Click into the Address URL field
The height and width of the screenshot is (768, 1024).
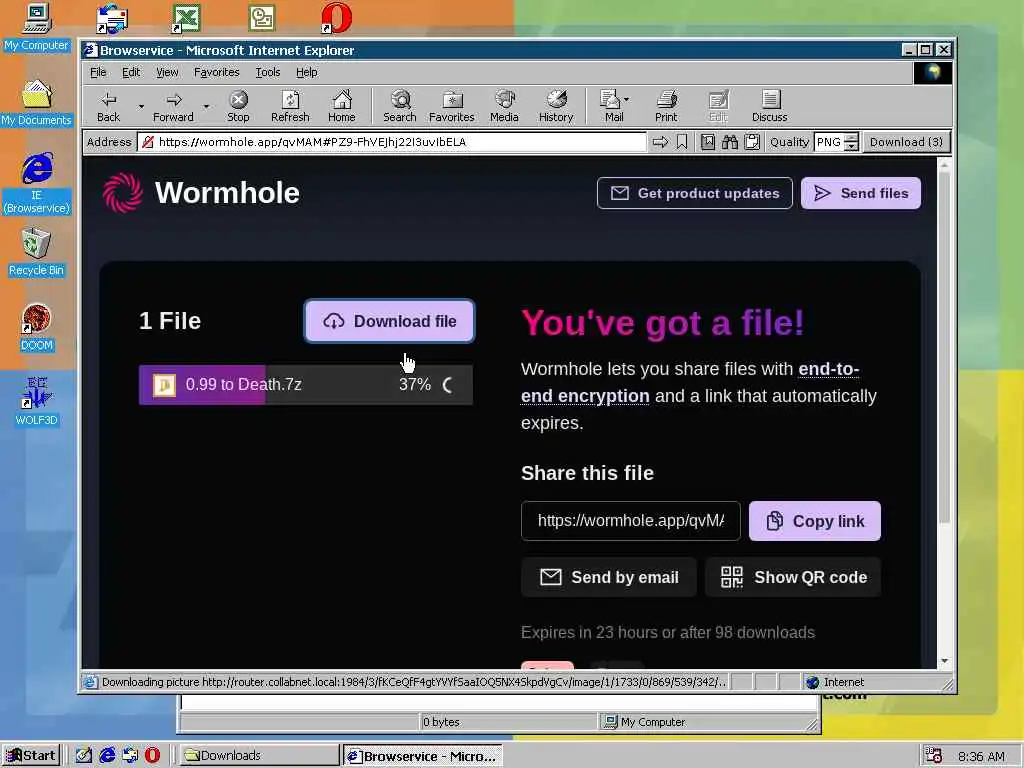click(x=392, y=142)
